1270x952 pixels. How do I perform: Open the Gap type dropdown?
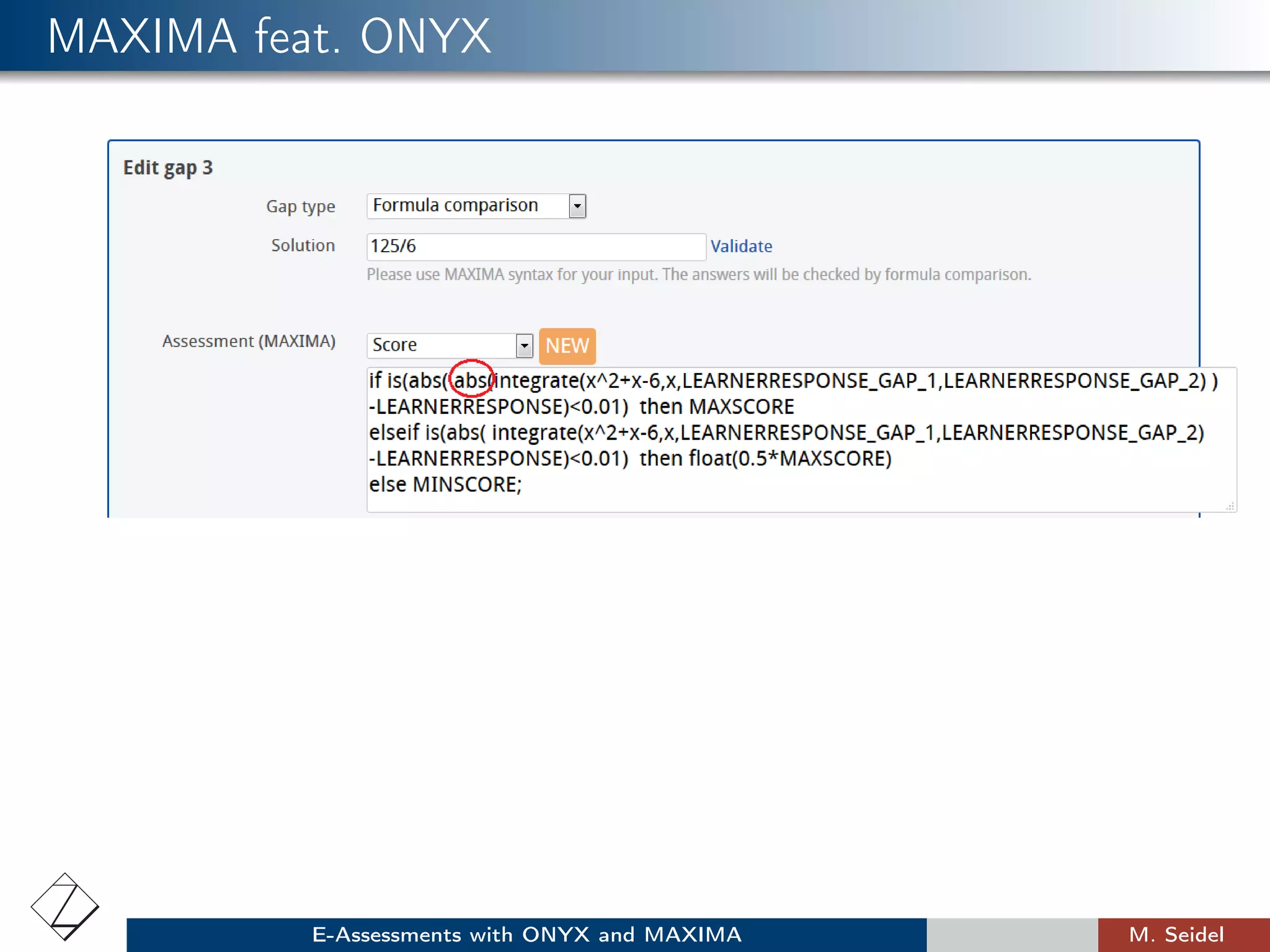click(x=476, y=206)
